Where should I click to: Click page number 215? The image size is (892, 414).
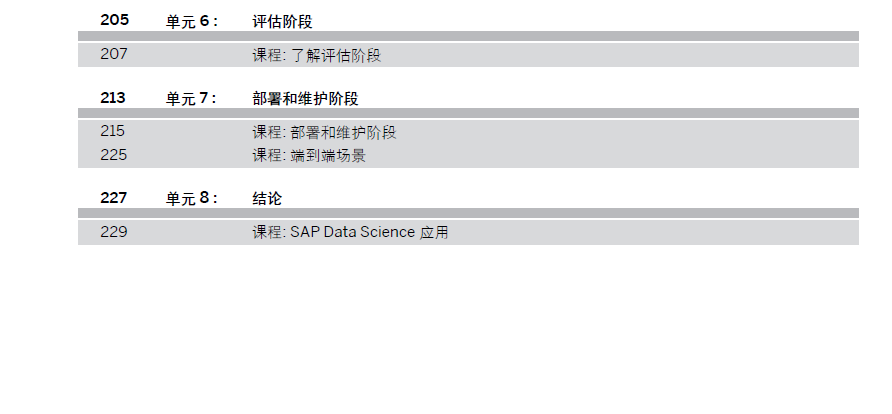pos(114,131)
